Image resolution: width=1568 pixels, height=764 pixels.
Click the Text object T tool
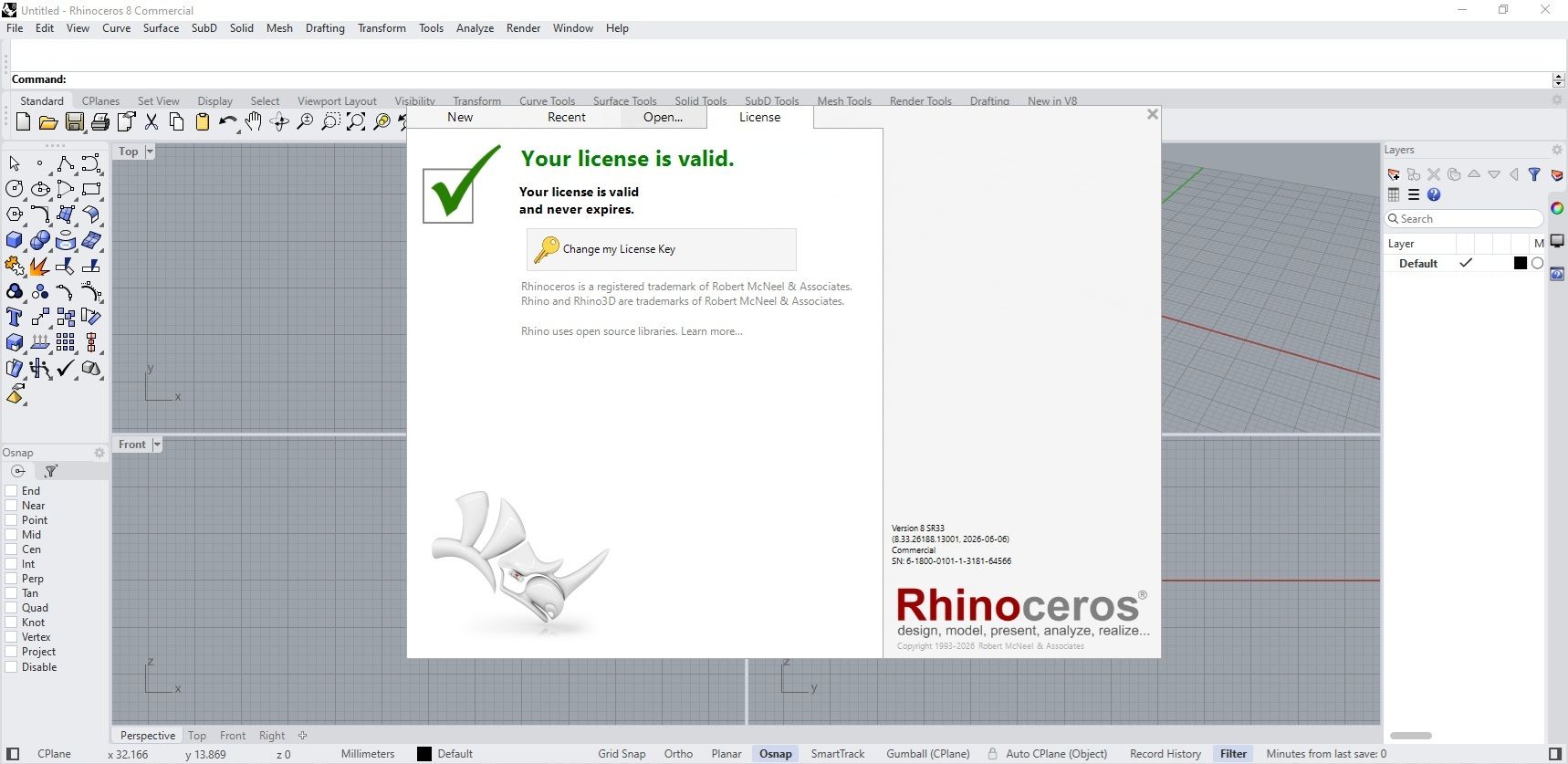pyautogui.click(x=15, y=317)
